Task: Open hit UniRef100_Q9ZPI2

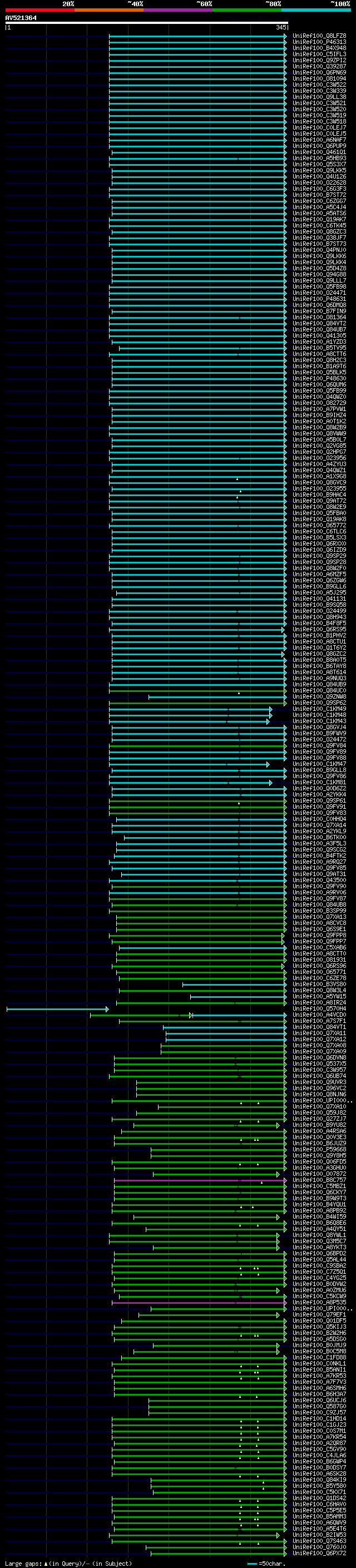Action: point(319,60)
